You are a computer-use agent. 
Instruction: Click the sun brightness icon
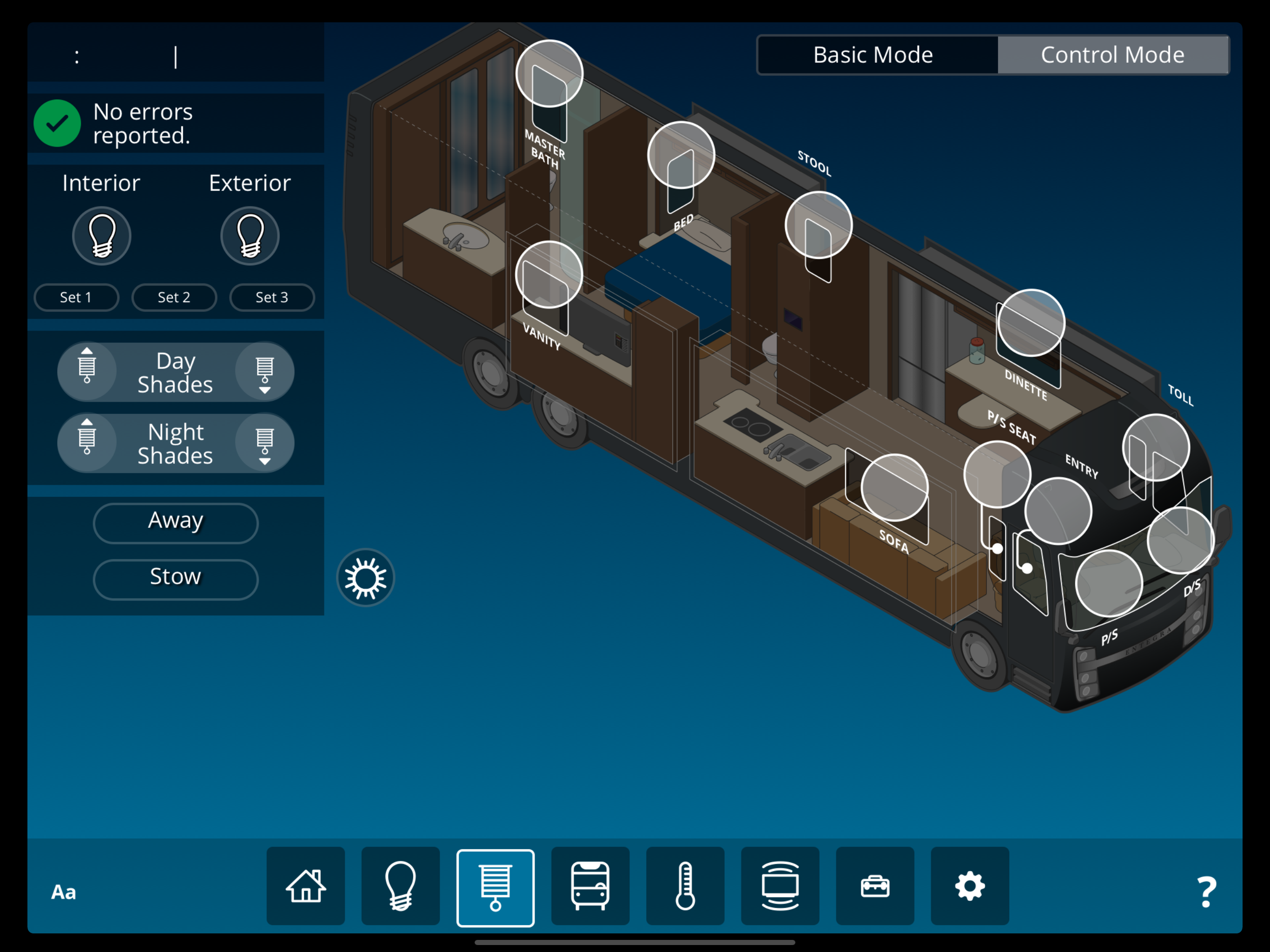tap(366, 577)
